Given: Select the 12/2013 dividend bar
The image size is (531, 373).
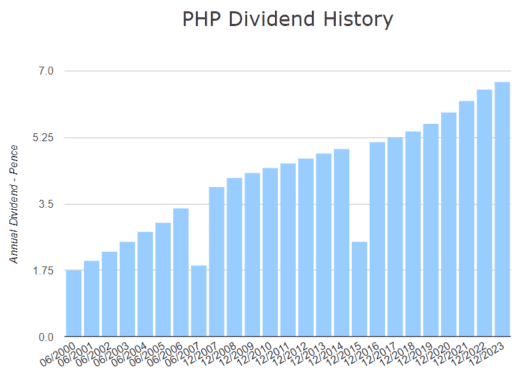Looking at the screenshot, I should [324, 245].
